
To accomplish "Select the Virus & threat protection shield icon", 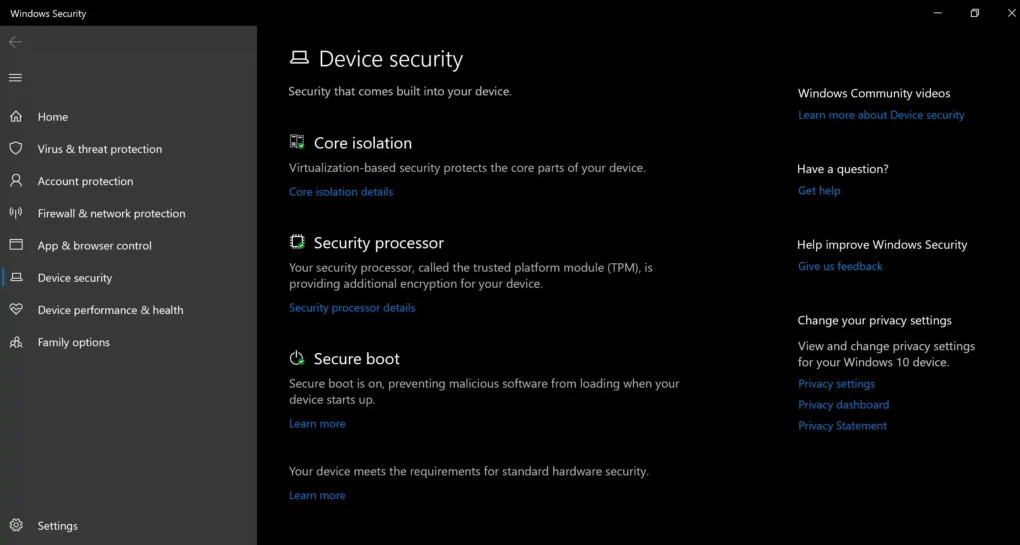I will 16,148.
